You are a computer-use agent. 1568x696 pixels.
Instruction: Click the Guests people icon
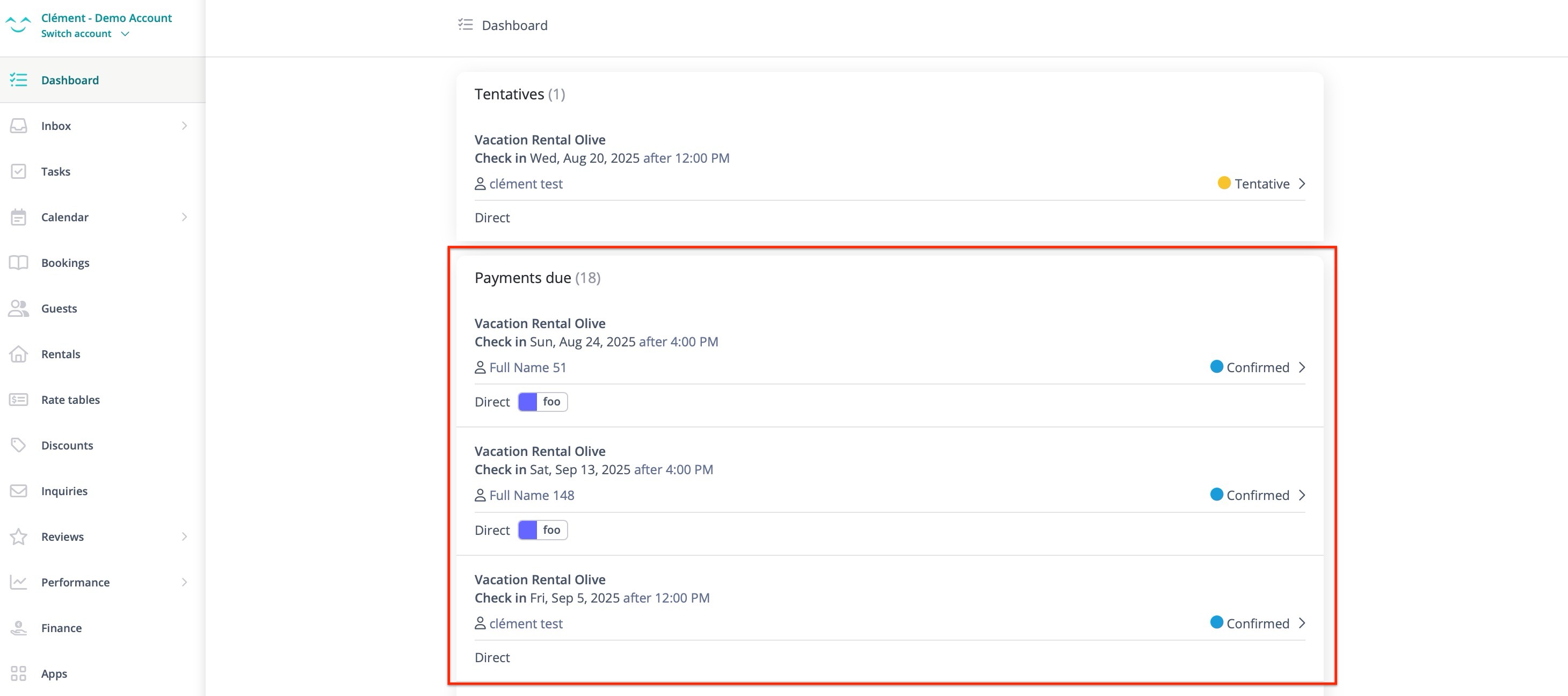pos(19,308)
